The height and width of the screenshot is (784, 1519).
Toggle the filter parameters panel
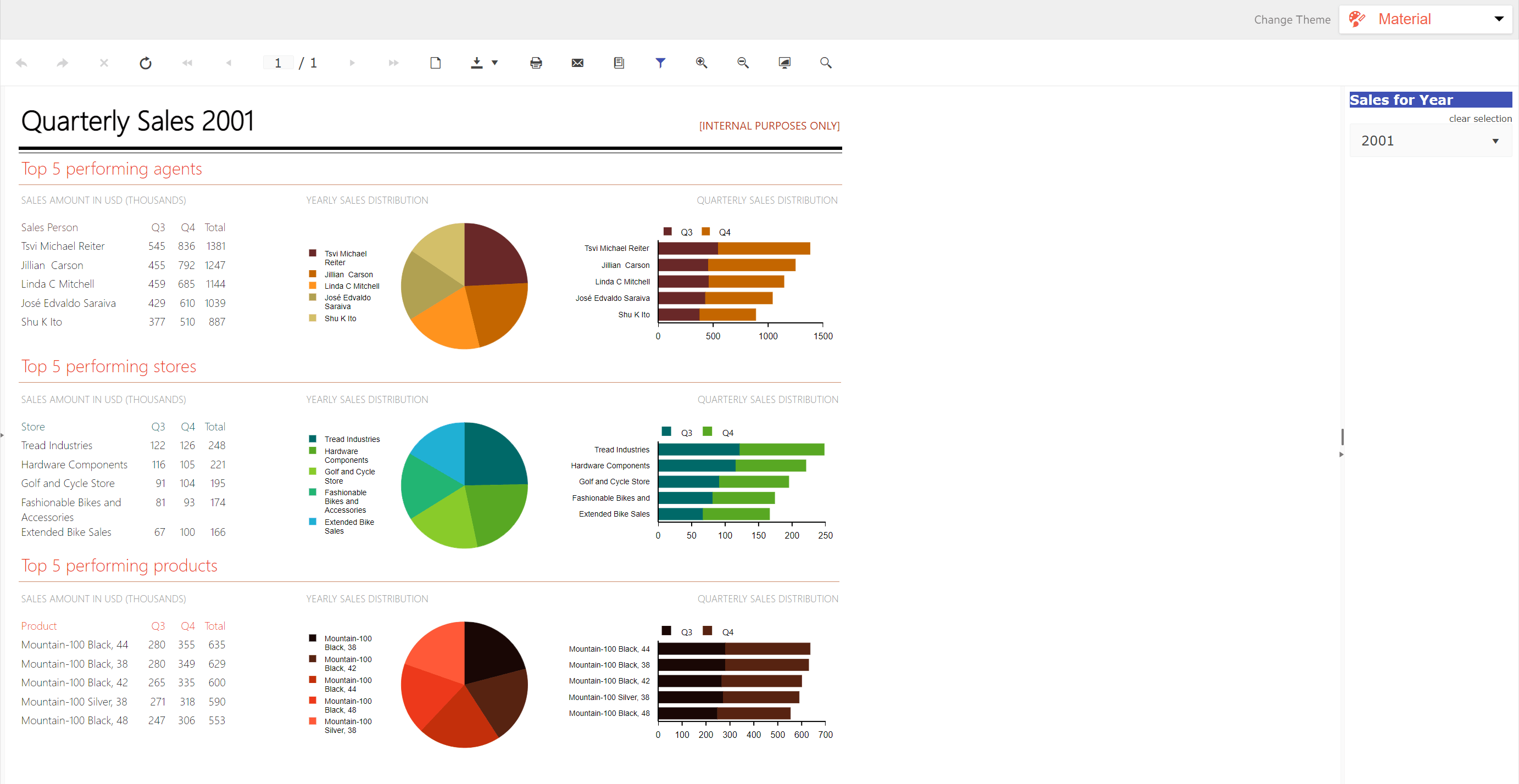click(x=660, y=63)
